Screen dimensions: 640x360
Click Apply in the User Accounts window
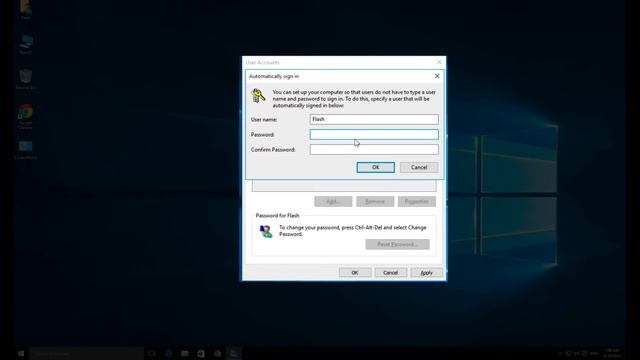(427, 273)
